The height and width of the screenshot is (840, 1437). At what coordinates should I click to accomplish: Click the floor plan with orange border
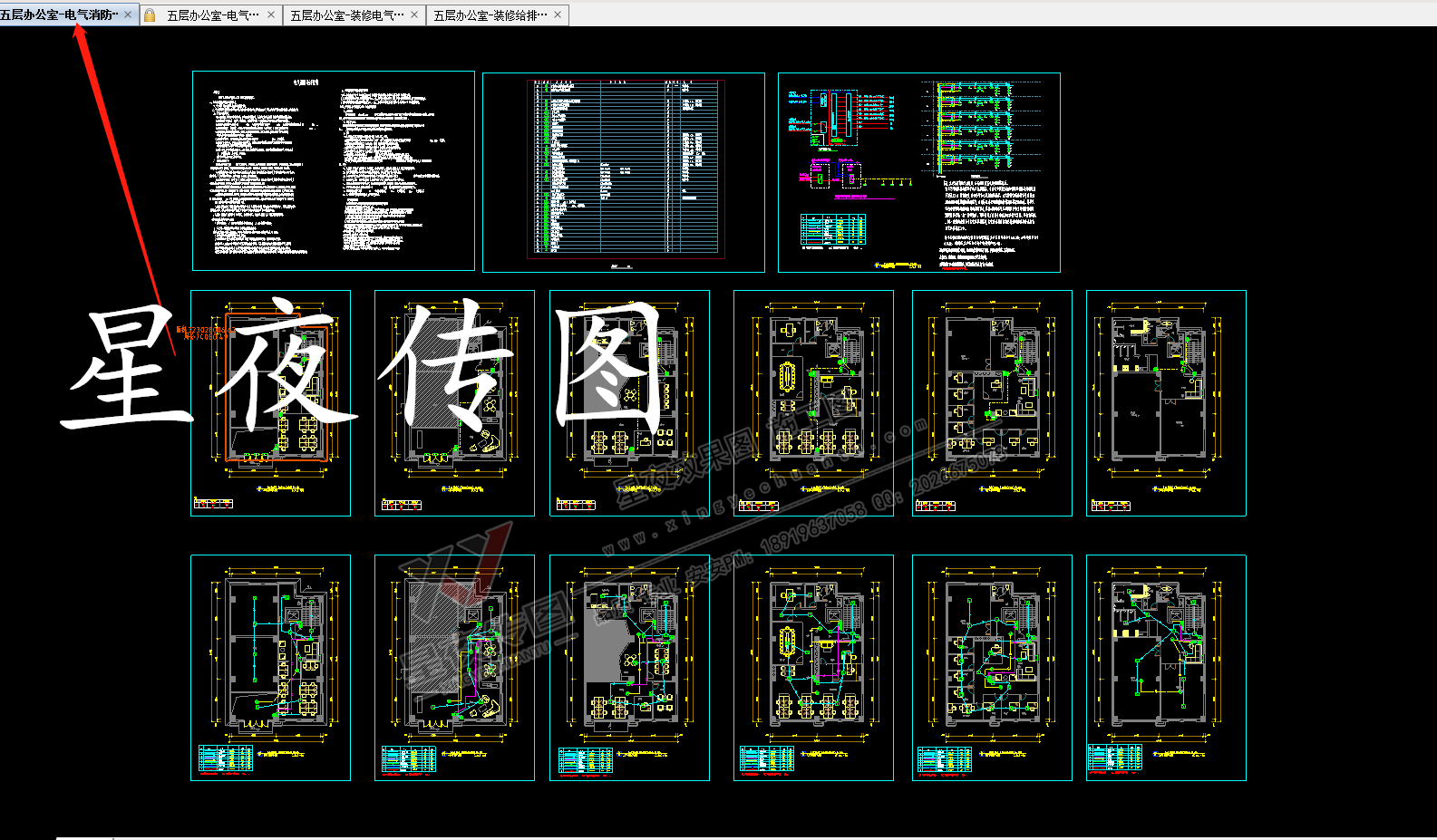tap(270, 403)
